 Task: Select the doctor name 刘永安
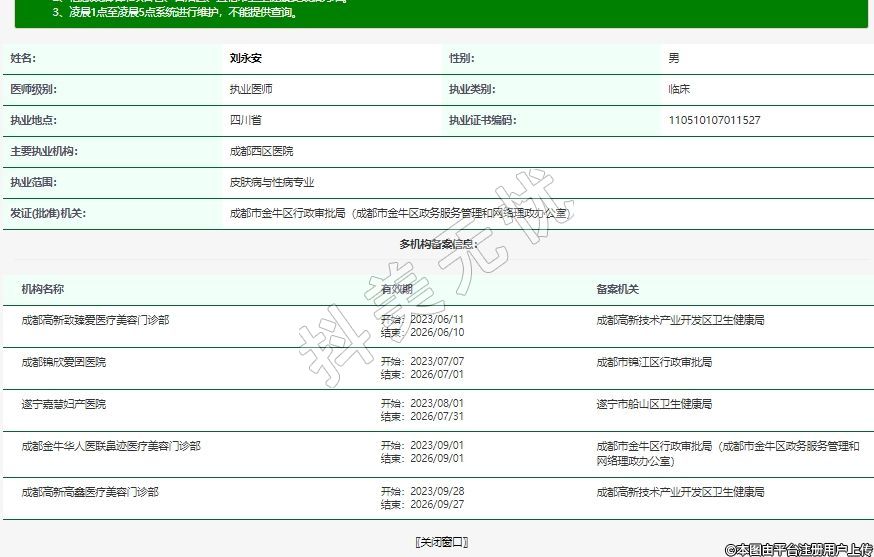245,58
